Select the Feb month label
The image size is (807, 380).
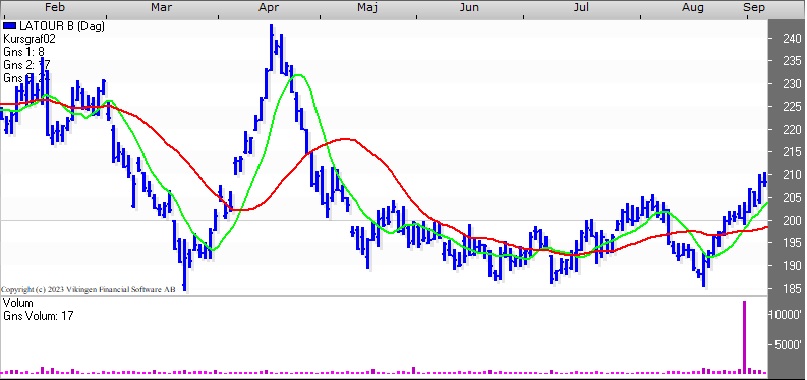[55, 7]
